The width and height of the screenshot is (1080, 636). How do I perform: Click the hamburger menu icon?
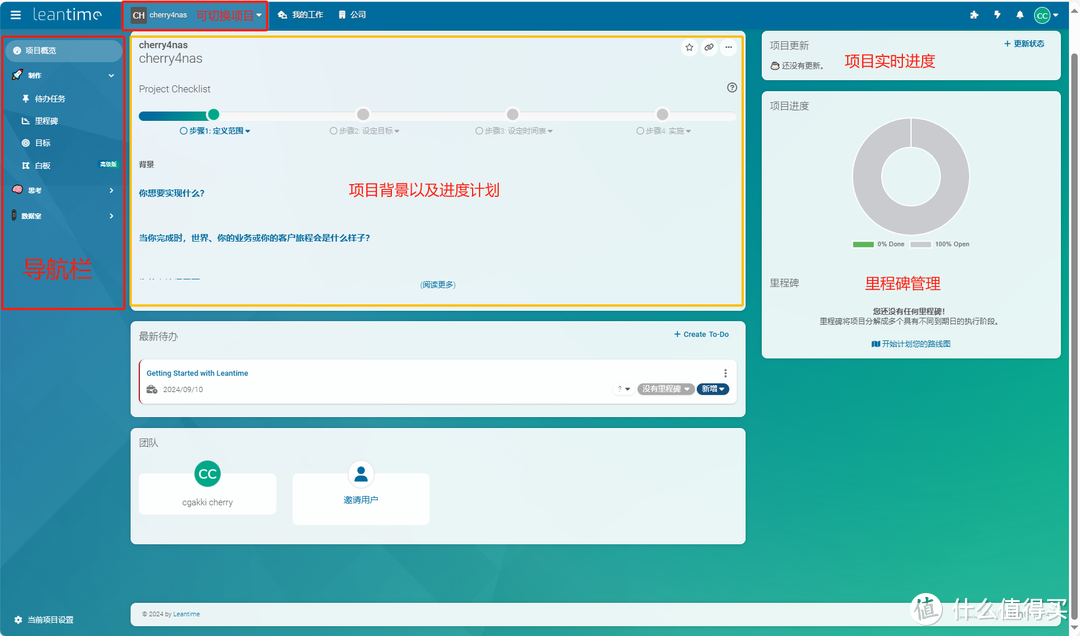coord(15,14)
